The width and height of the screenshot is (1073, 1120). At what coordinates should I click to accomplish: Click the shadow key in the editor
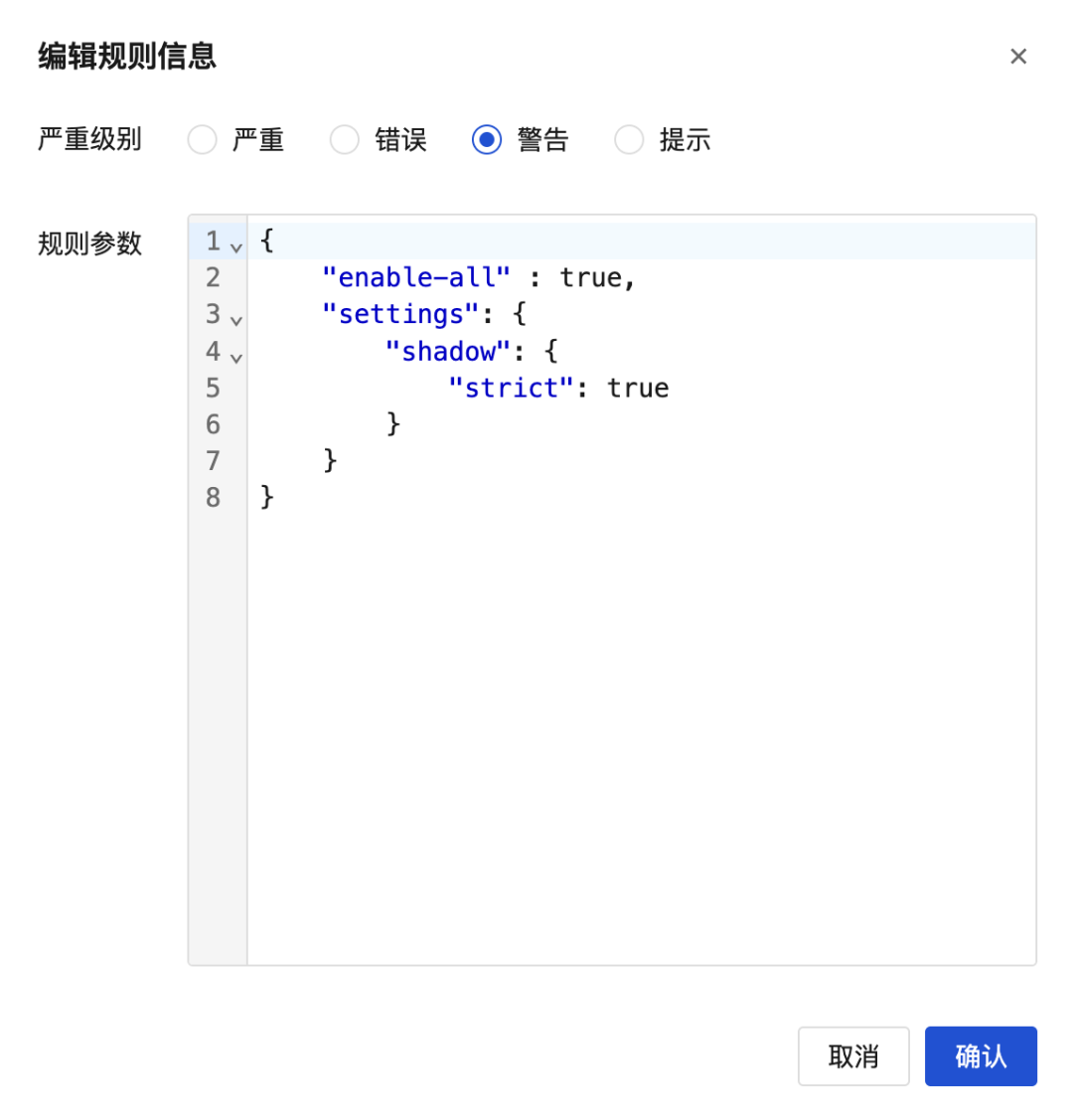(448, 351)
